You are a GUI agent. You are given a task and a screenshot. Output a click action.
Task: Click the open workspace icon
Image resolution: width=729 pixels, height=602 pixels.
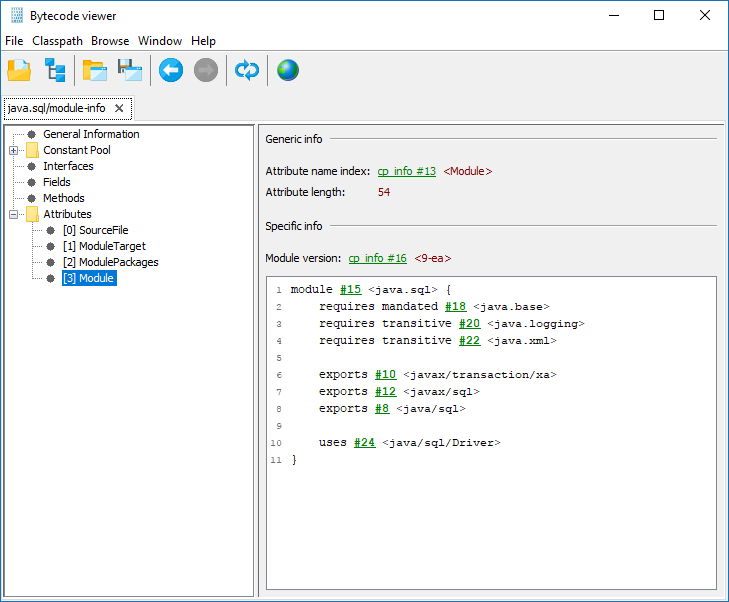[95, 70]
